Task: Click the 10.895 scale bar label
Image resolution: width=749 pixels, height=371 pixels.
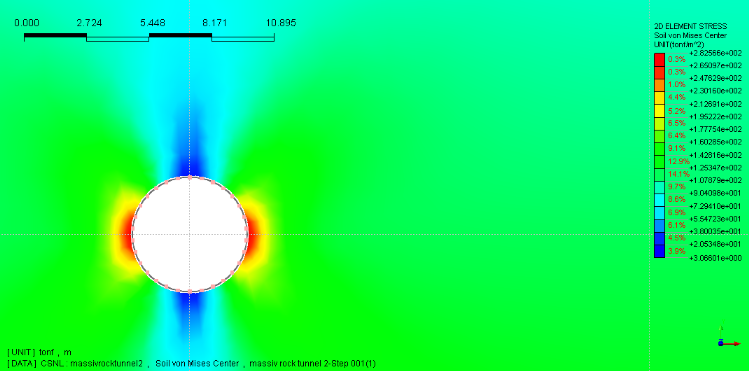Action: (x=281, y=22)
